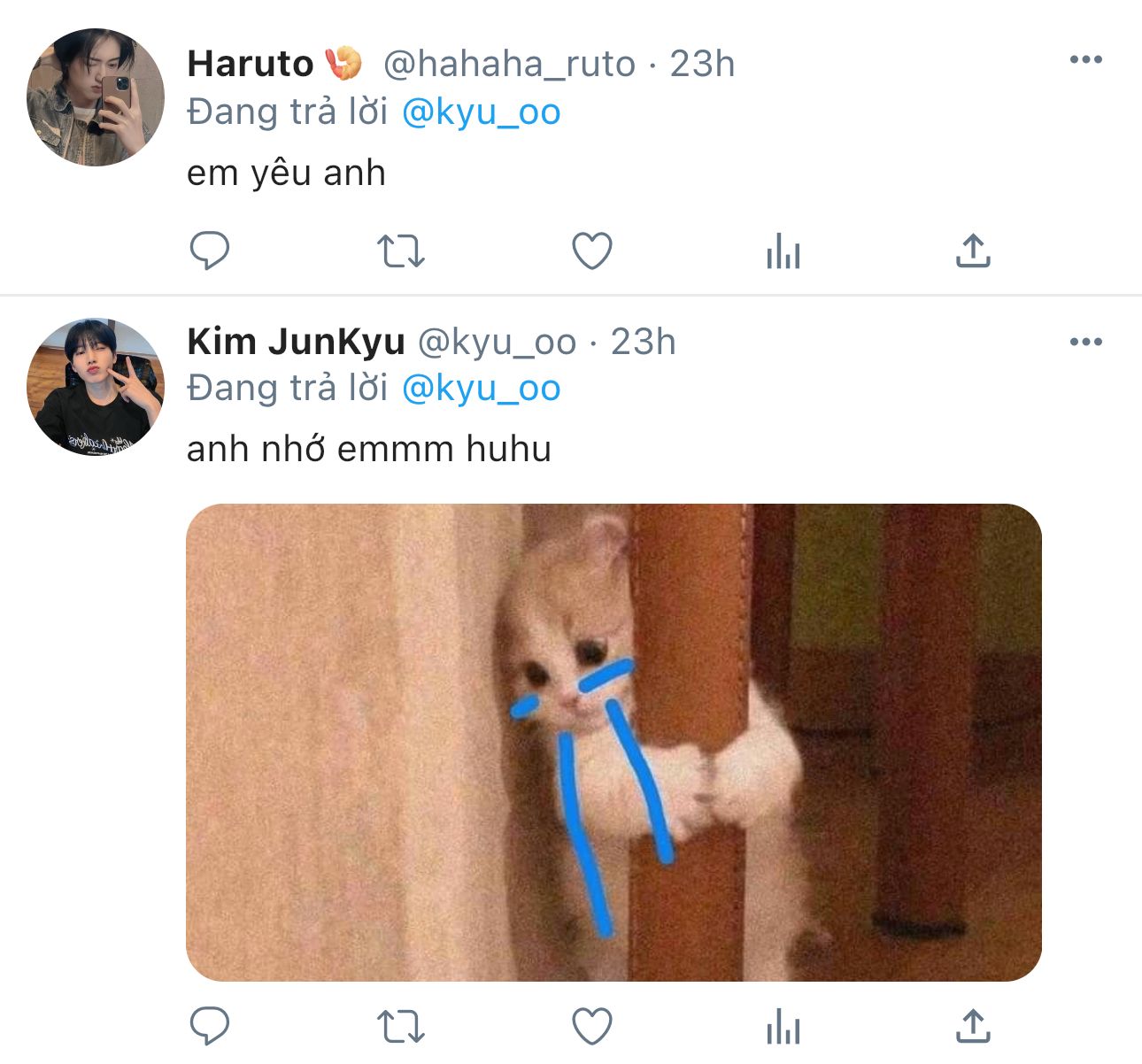1142x1064 pixels.
Task: Reply to Haruto's tweet
Action: pyautogui.click(x=210, y=251)
